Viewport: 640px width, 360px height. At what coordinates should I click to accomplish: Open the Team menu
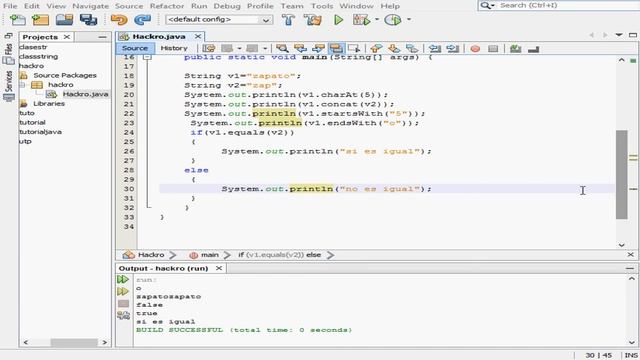click(x=292, y=6)
